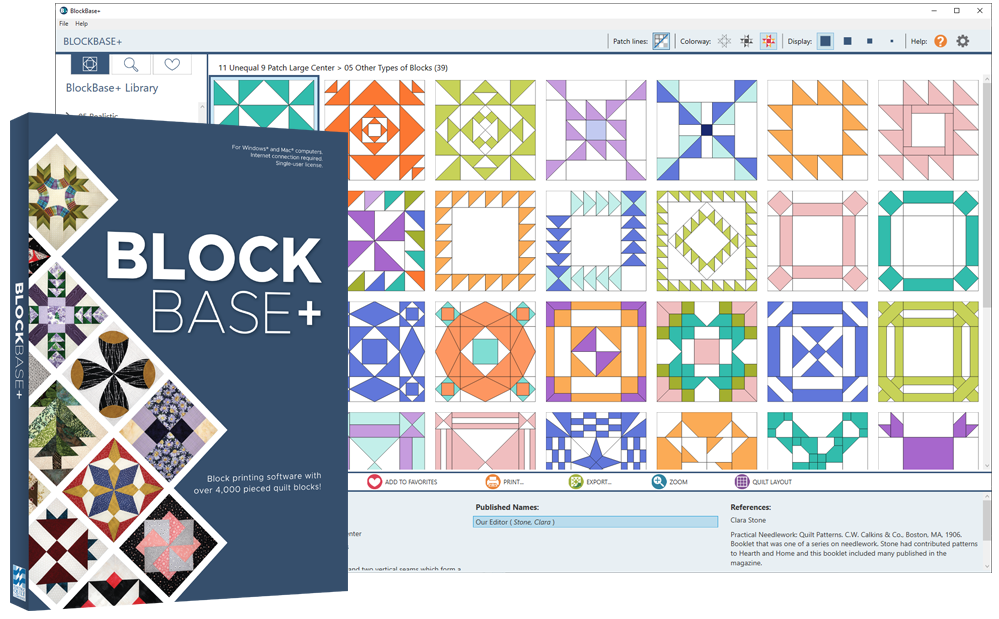Select the blue and aqua flying geese border block
The height and width of the screenshot is (619, 999).
[x=596, y=241]
